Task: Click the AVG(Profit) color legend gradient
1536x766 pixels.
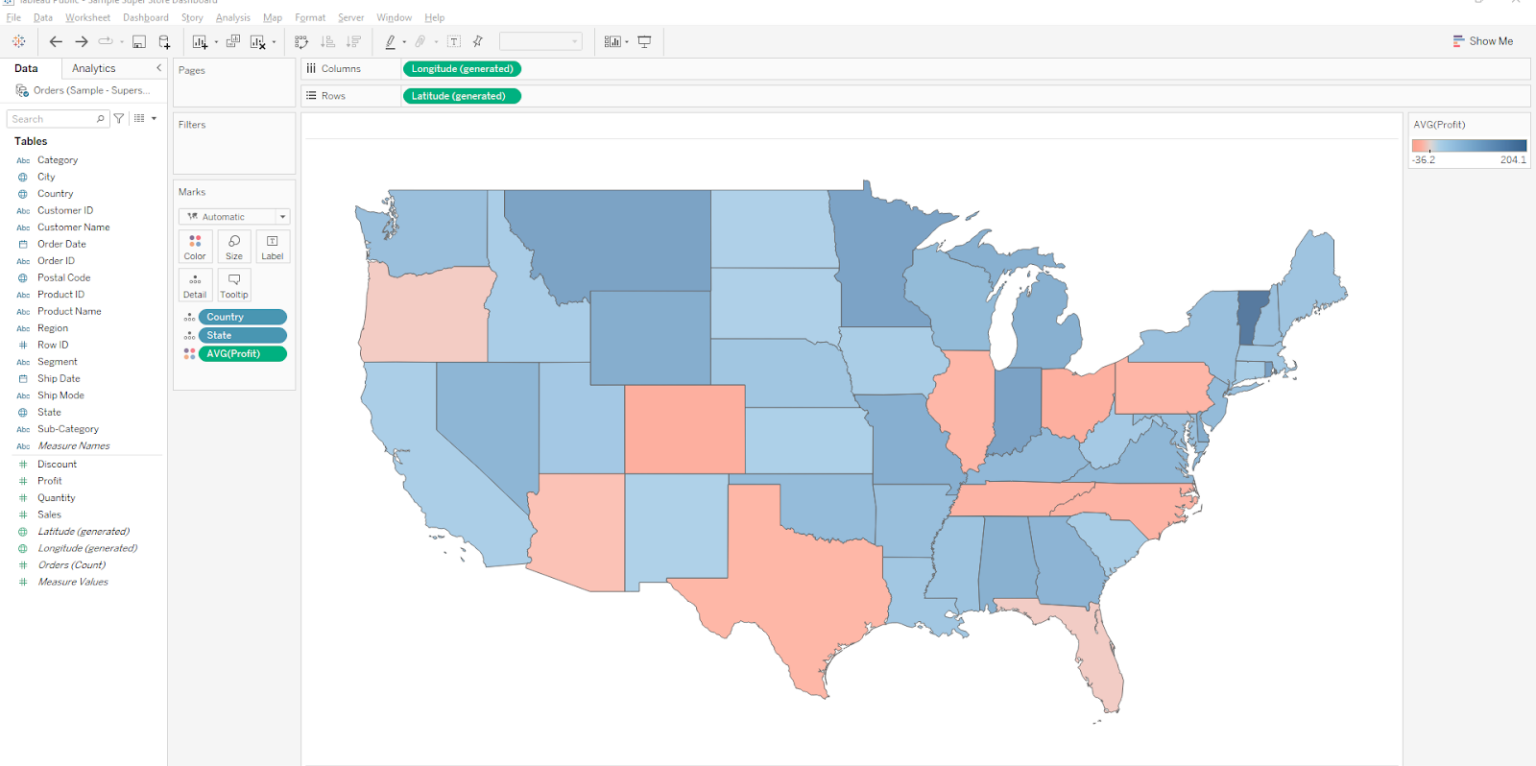Action: (x=1468, y=144)
